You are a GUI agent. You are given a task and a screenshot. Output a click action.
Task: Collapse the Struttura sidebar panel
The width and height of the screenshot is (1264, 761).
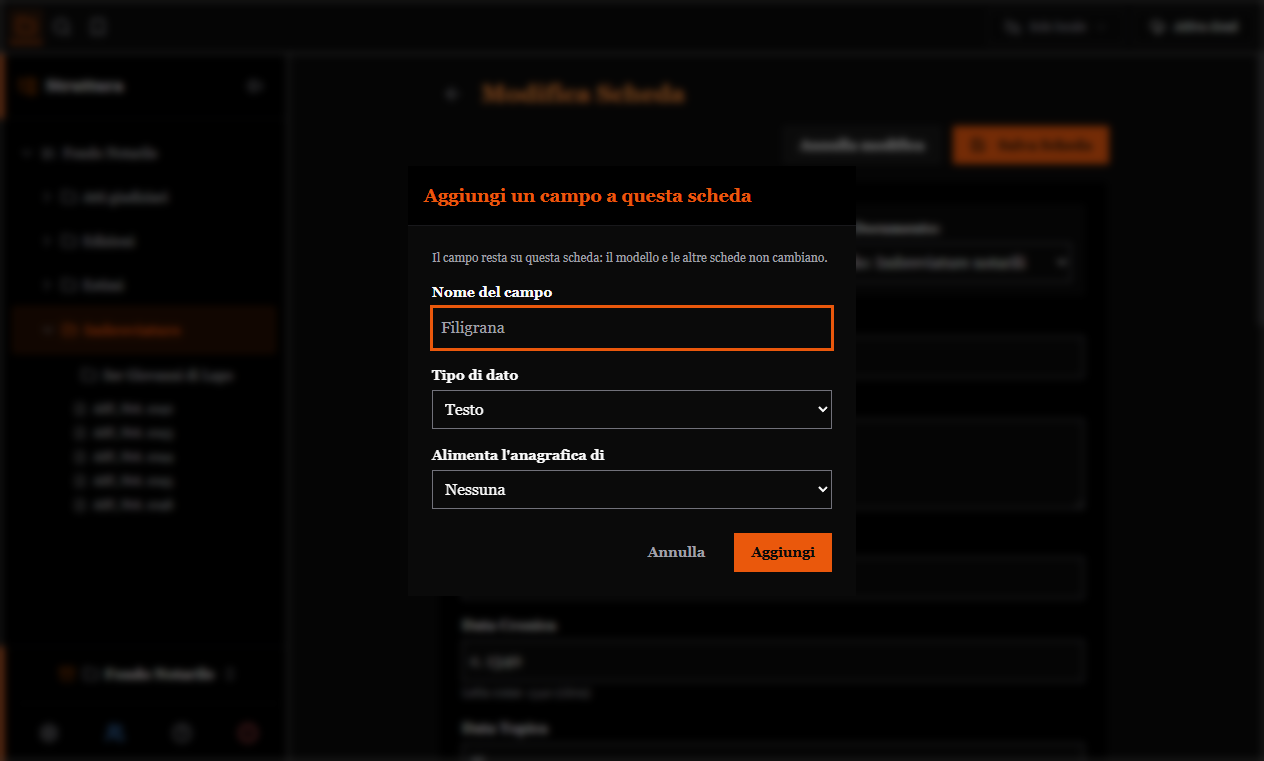[x=254, y=86]
